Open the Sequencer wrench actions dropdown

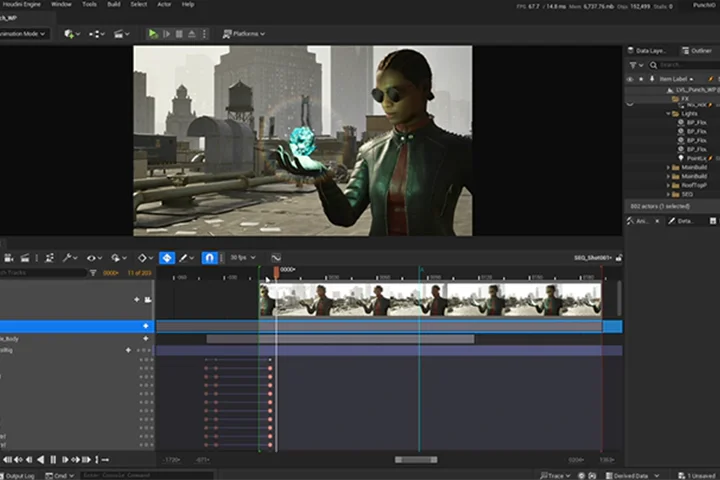tap(70, 258)
